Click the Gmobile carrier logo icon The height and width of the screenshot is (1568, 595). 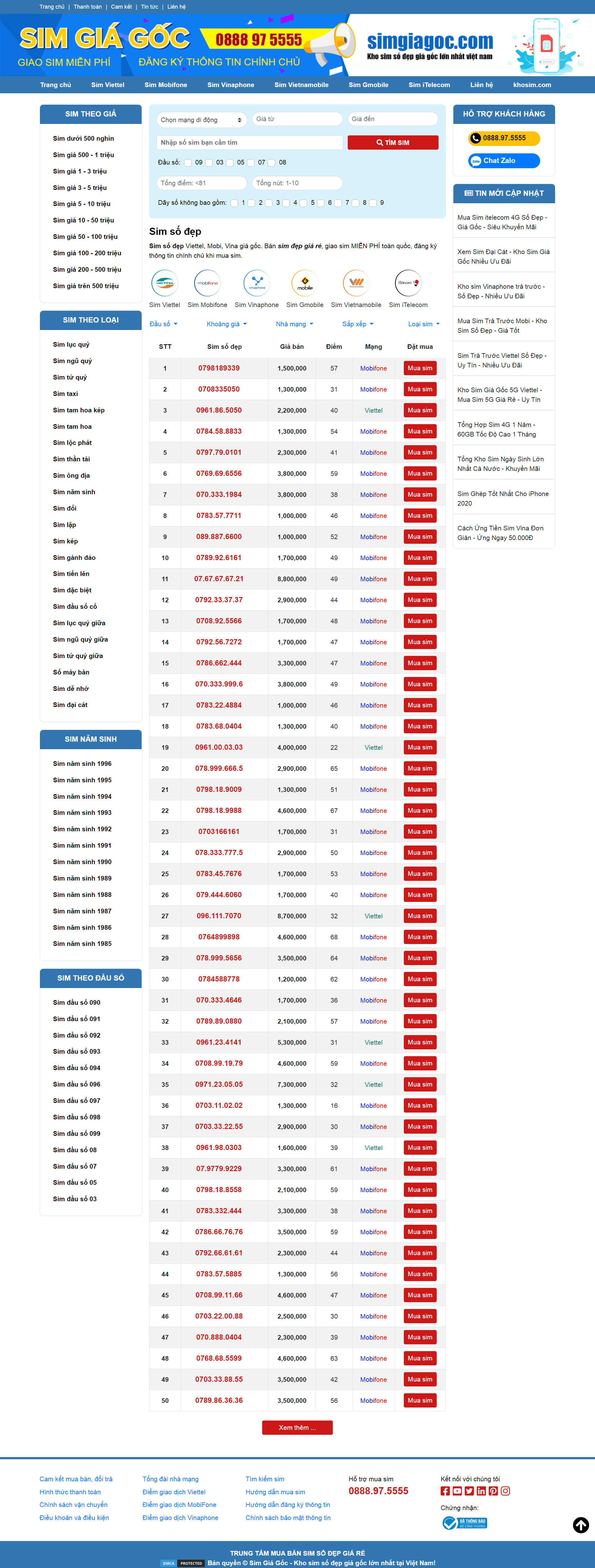coord(305,283)
